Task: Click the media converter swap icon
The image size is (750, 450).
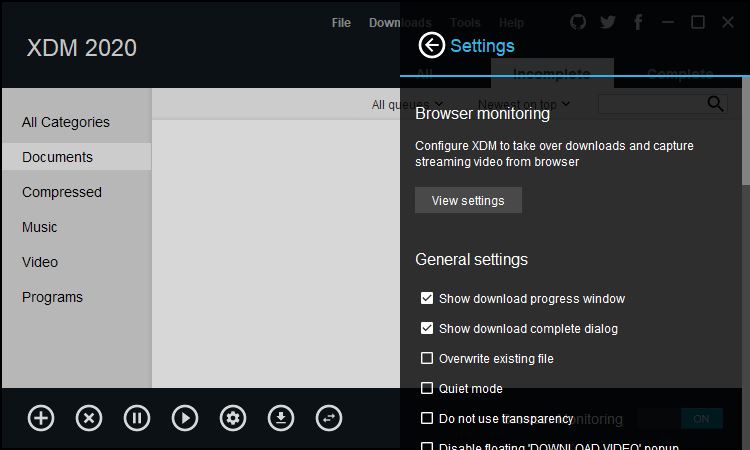Action: [329, 418]
